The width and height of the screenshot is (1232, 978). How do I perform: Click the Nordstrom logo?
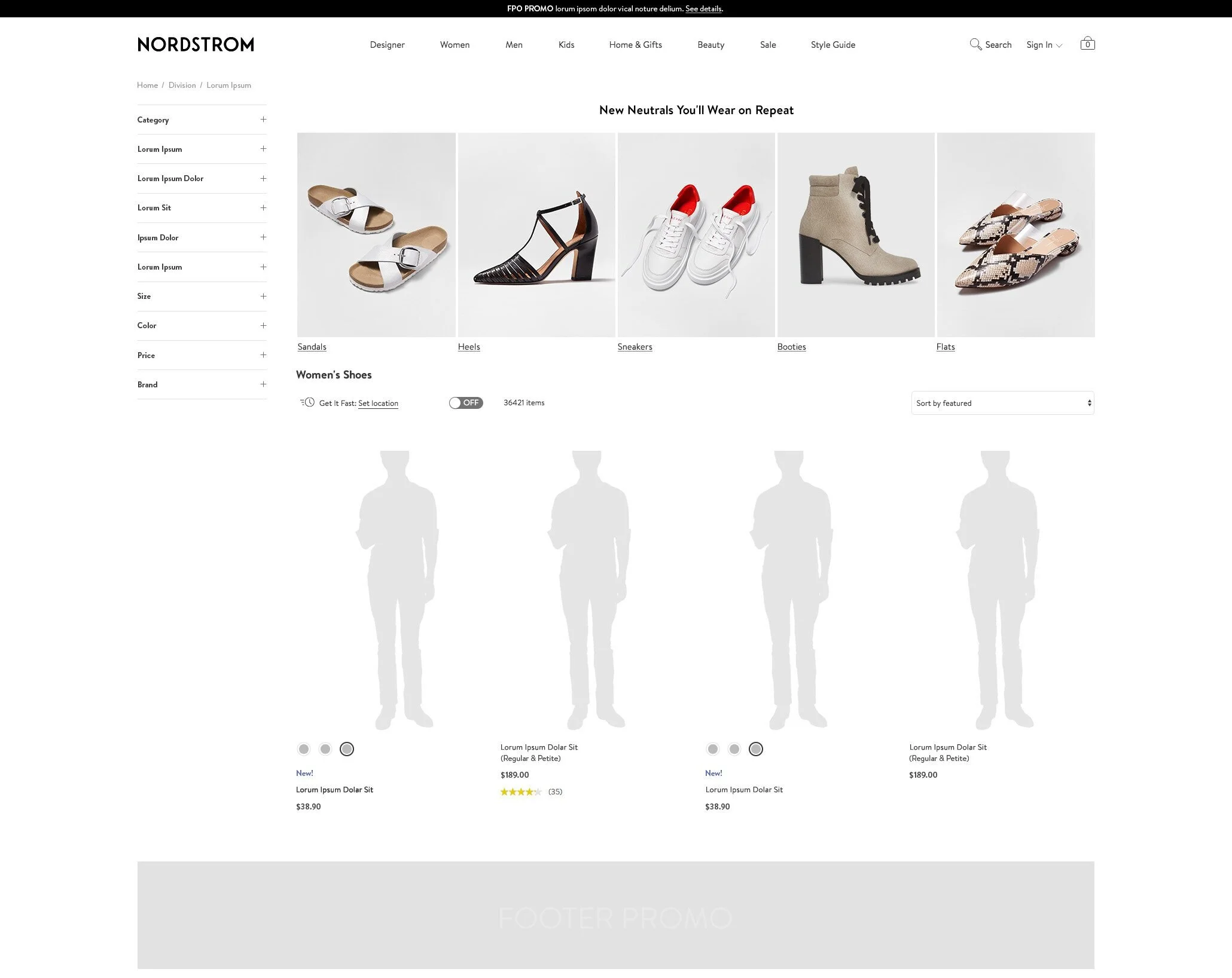pos(196,44)
